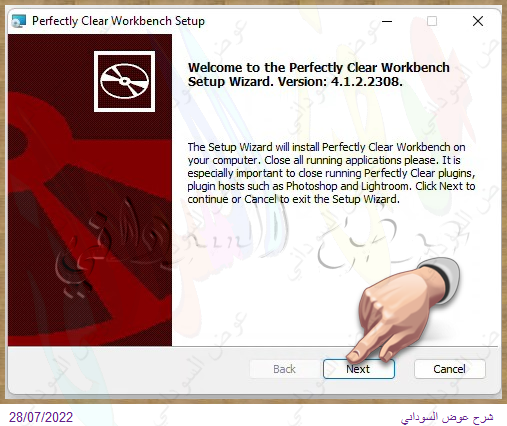Click the date 28/07/2022 below the window
The width and height of the screenshot is (507, 426).
point(41,417)
